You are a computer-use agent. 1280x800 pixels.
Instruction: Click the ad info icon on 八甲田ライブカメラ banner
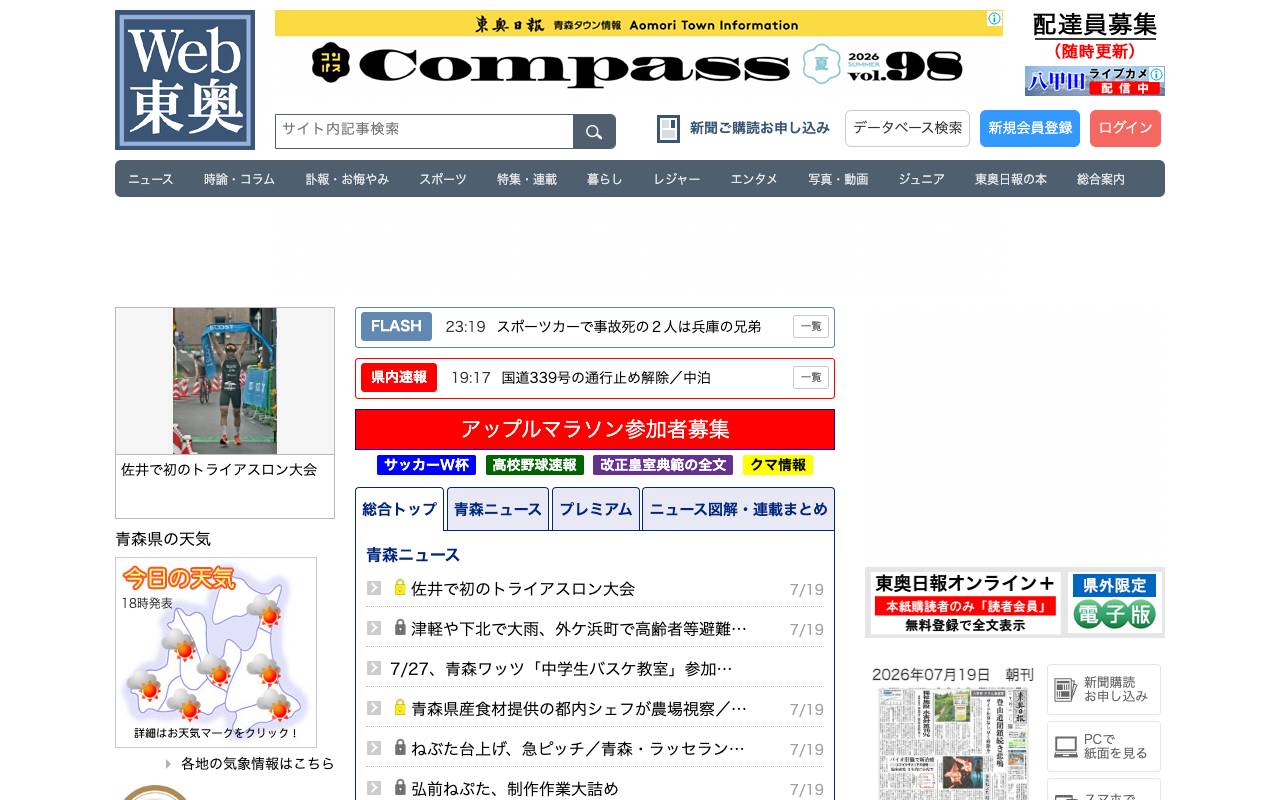(1157, 74)
